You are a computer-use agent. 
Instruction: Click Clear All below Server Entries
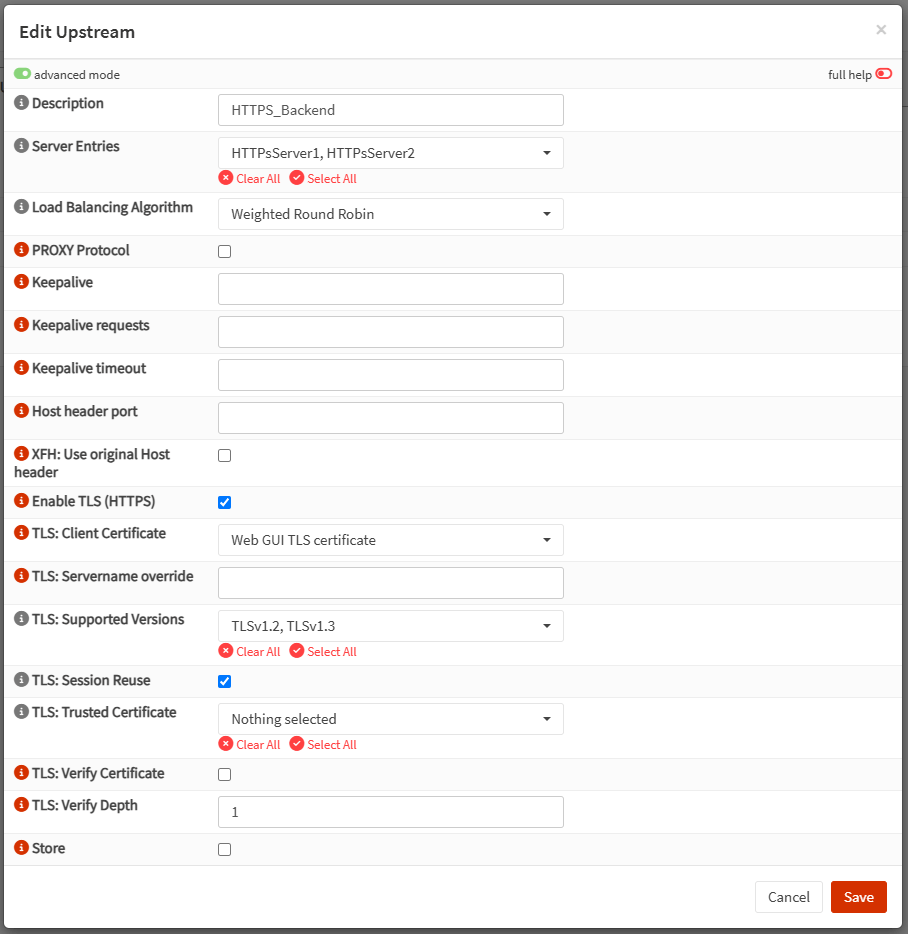pyautogui.click(x=249, y=178)
